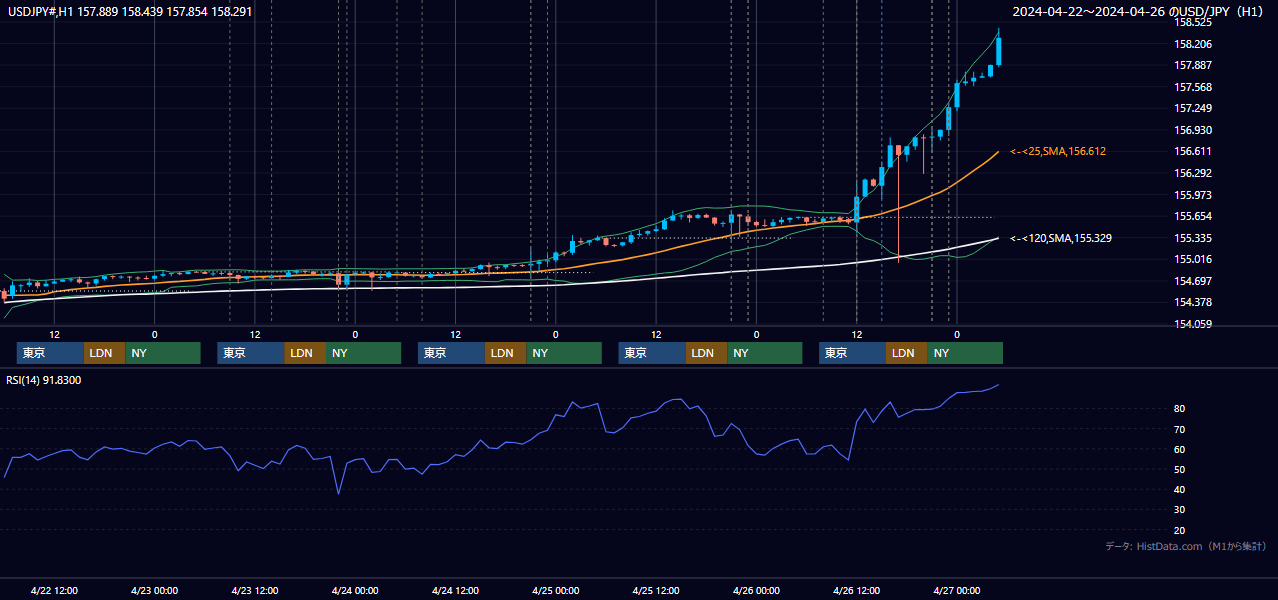Select the 25 SMA 156.612 label

[x=1058, y=151]
